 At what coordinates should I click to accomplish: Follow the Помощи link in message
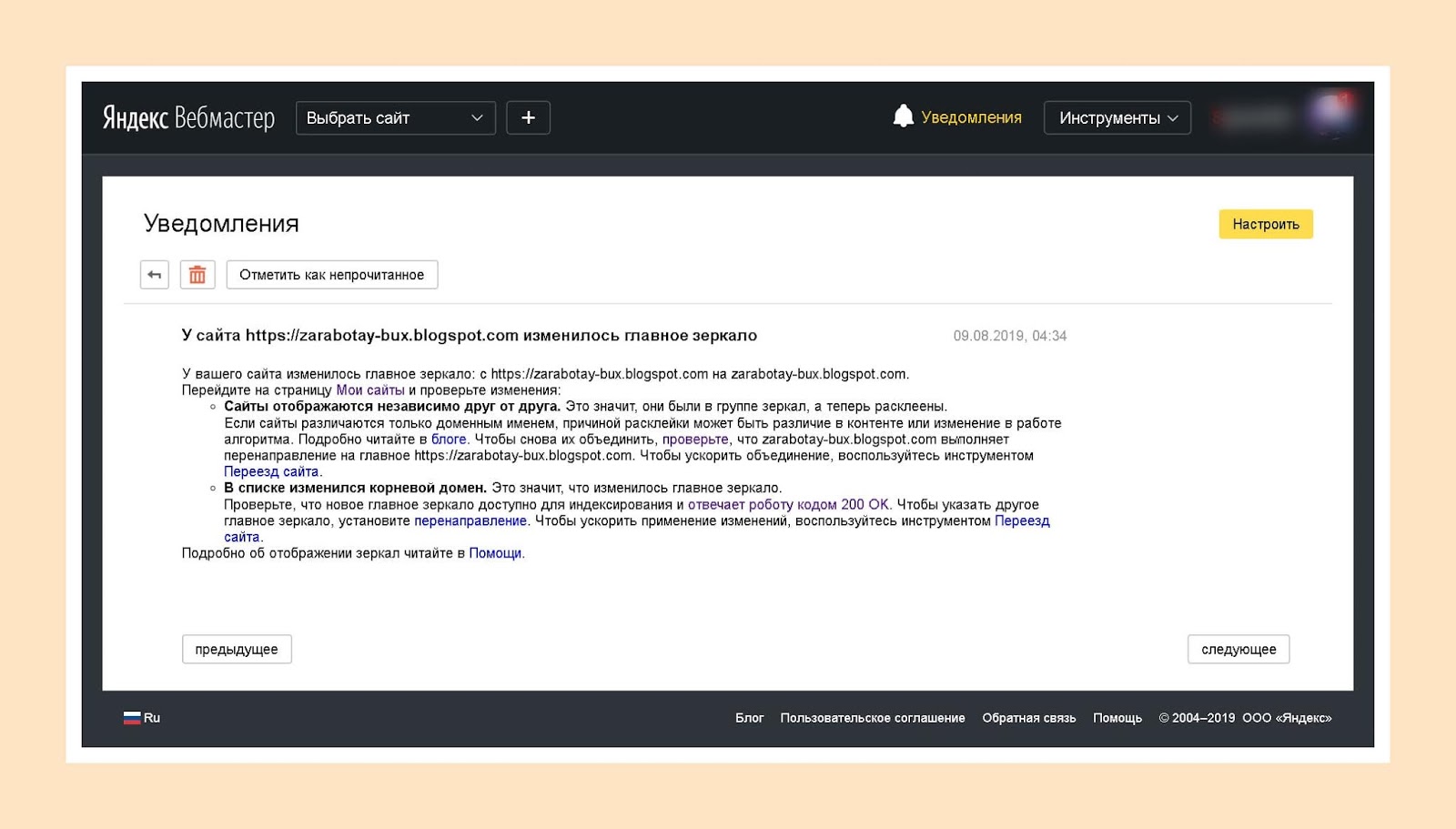tap(495, 553)
